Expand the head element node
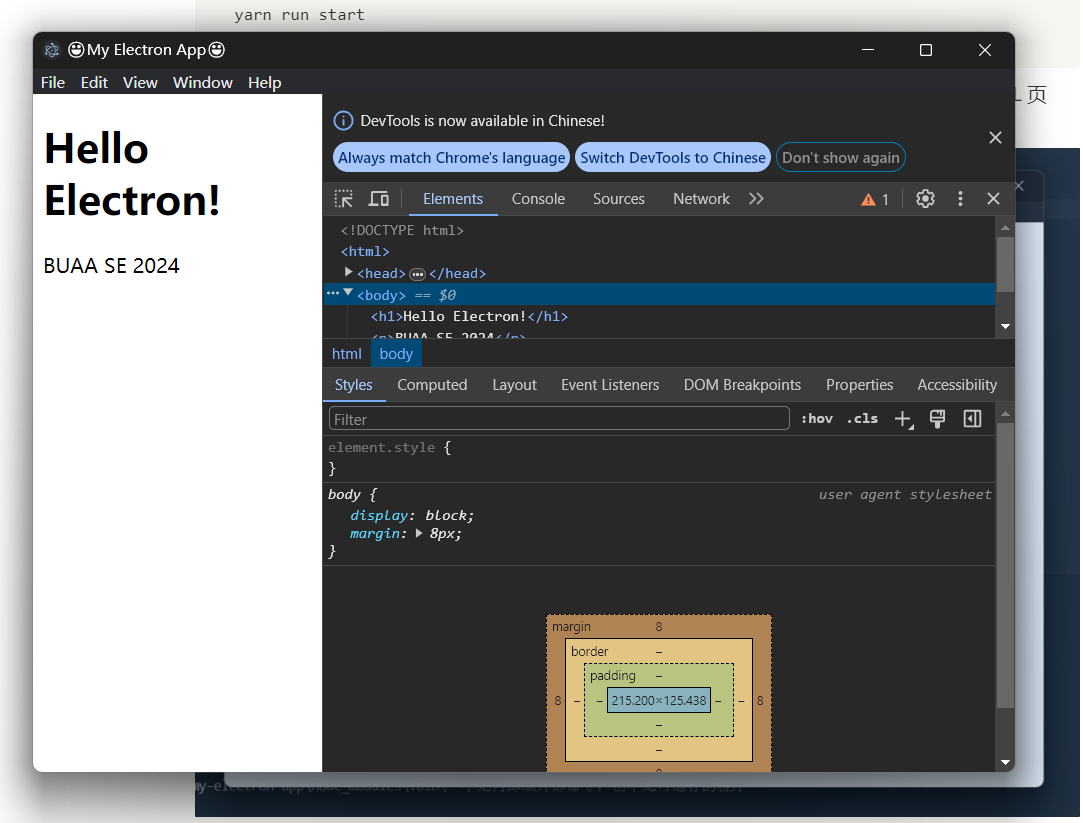 pyautogui.click(x=348, y=273)
